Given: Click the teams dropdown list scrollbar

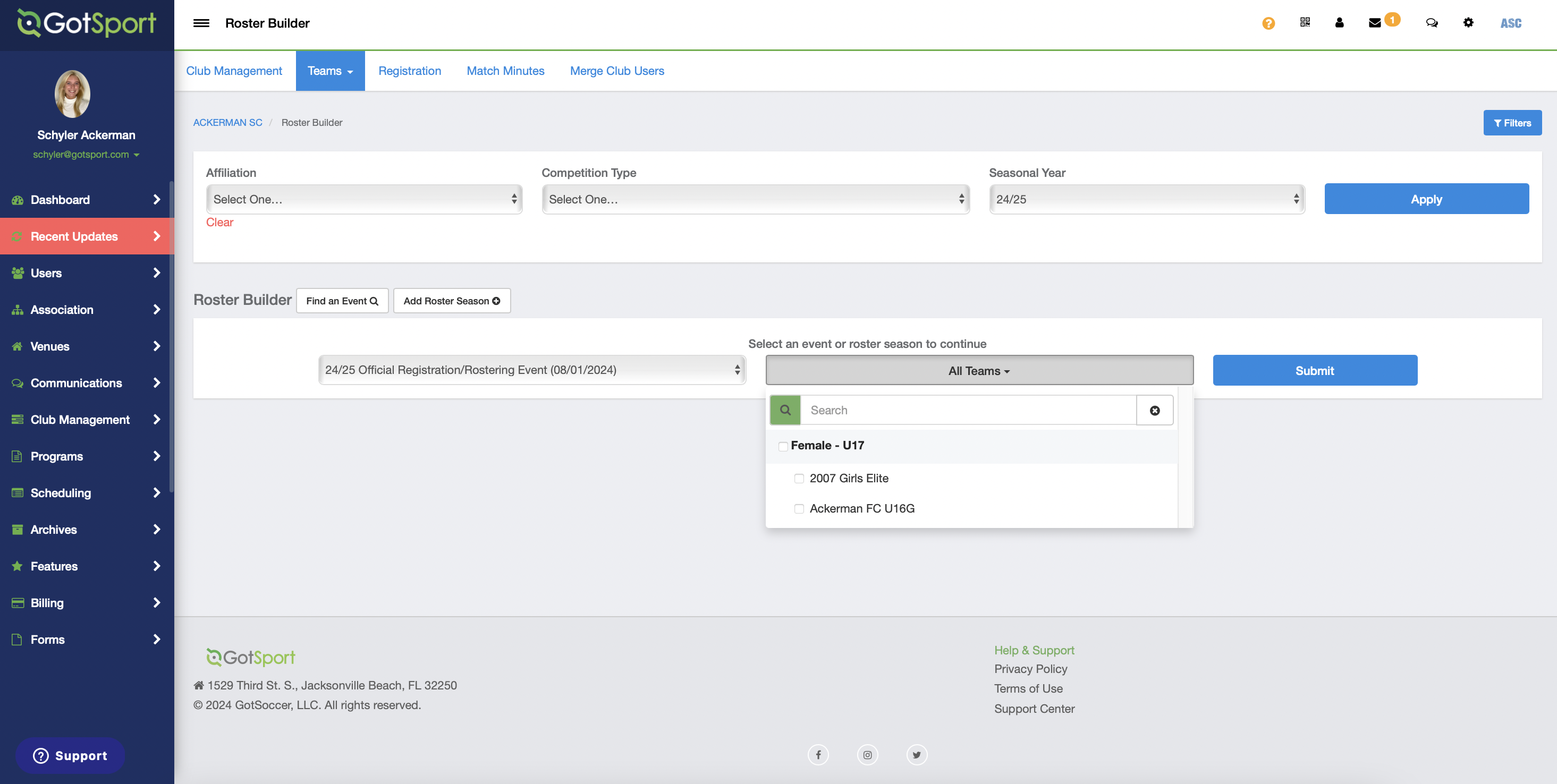Looking at the screenshot, I should click(x=1185, y=457).
